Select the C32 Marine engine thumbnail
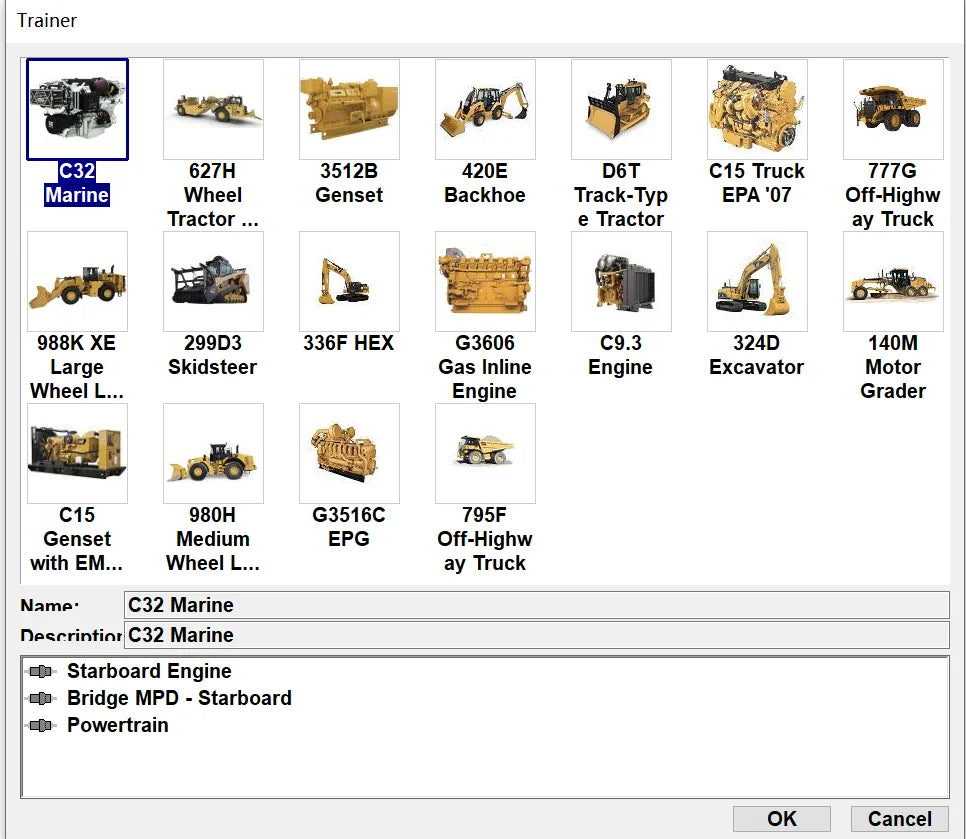Viewport: 966px width, 839px height. pos(77,108)
